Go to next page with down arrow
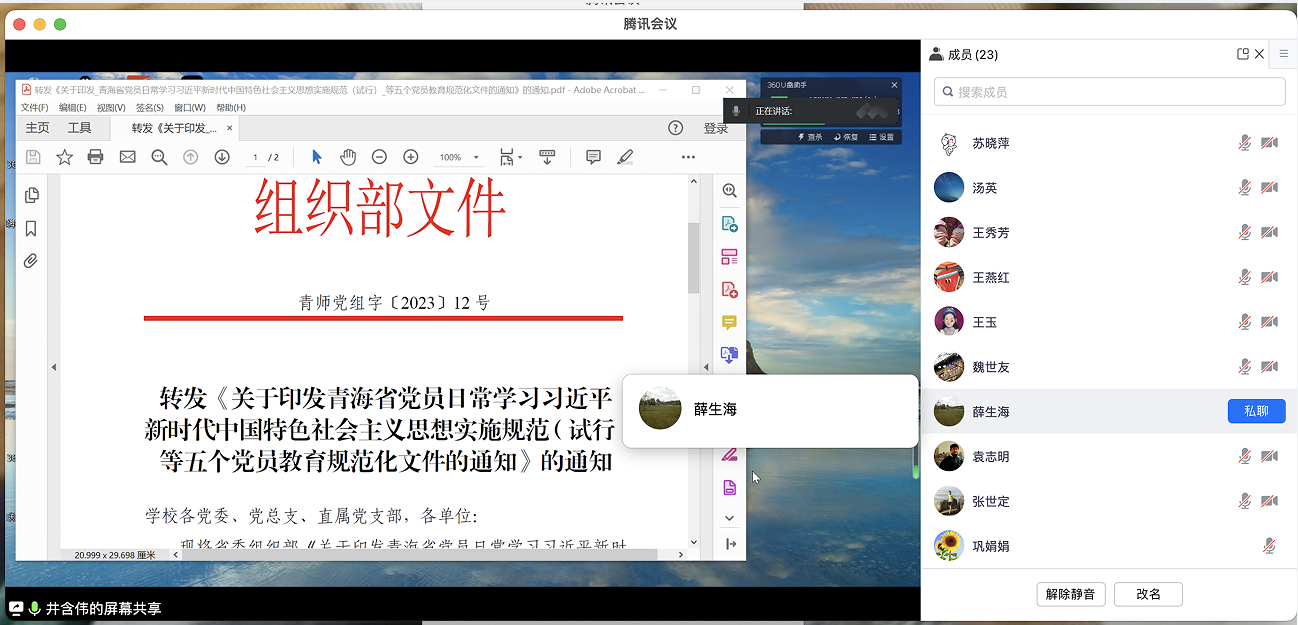Screen dimensions: 1298x625 [x=222, y=157]
